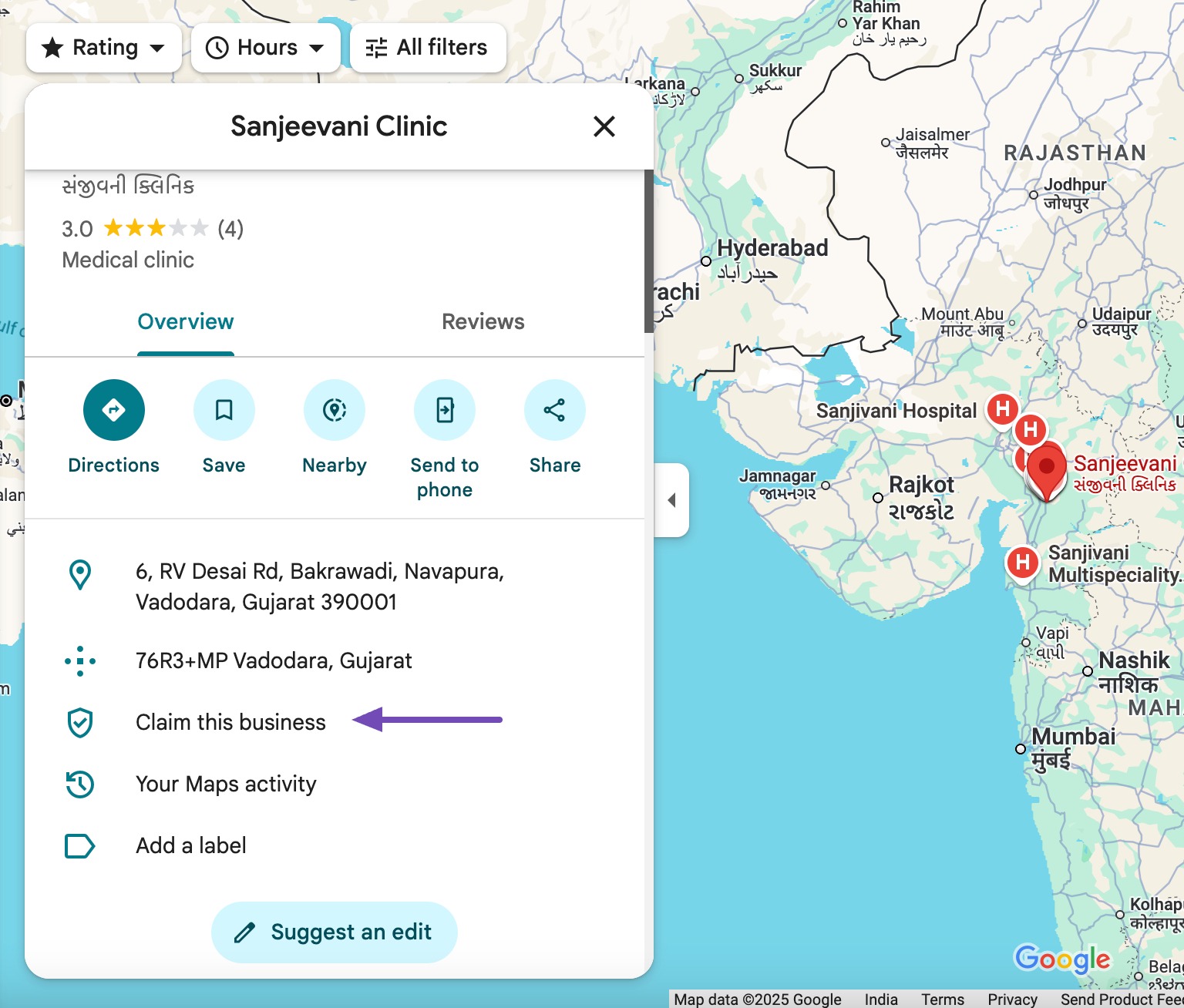
Task: Click Suggest an edit button
Action: [334, 932]
